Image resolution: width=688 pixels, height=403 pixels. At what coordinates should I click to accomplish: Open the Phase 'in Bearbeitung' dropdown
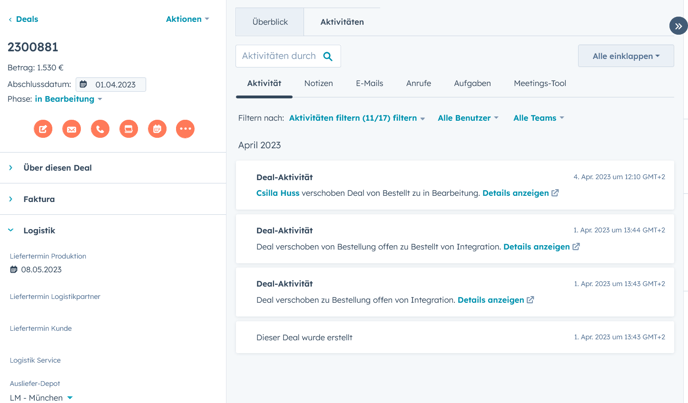pyautogui.click(x=69, y=99)
